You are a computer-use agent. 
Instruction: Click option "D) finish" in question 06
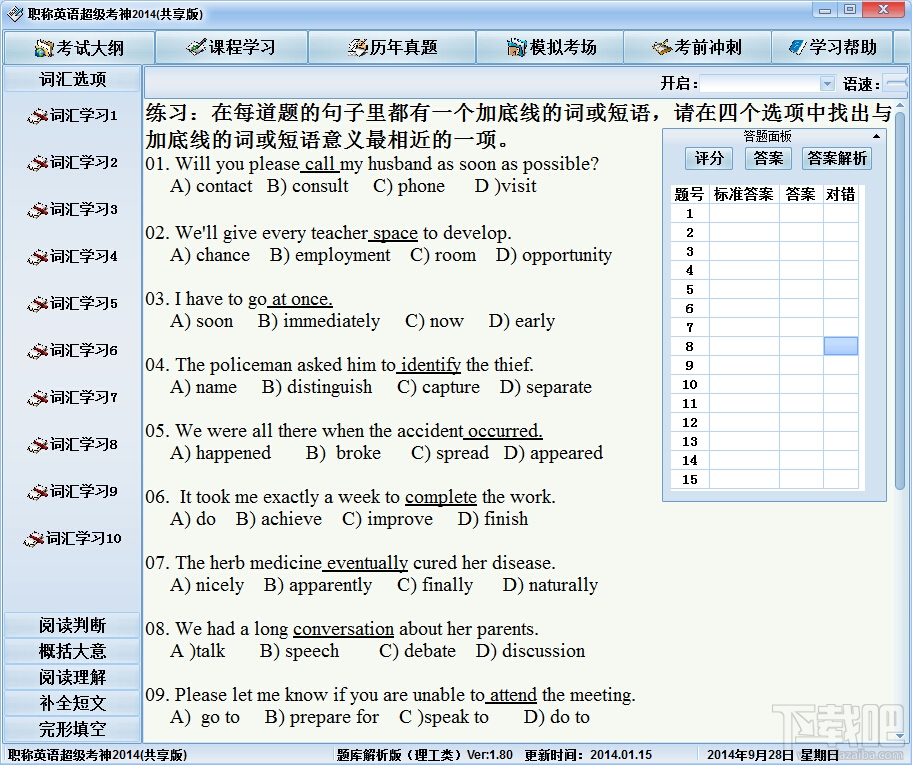[x=493, y=519]
